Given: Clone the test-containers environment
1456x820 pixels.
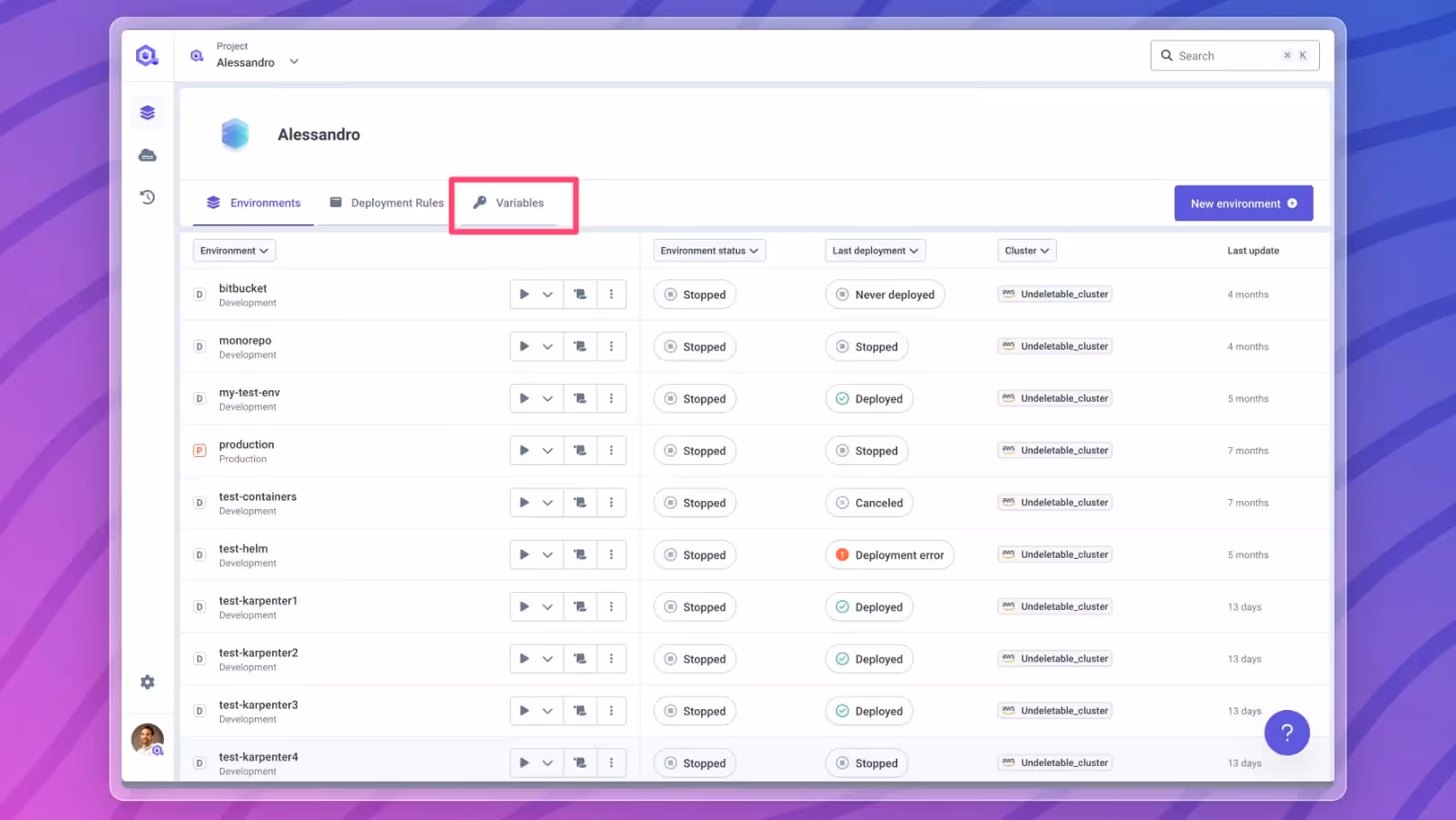Looking at the screenshot, I should (x=580, y=503).
